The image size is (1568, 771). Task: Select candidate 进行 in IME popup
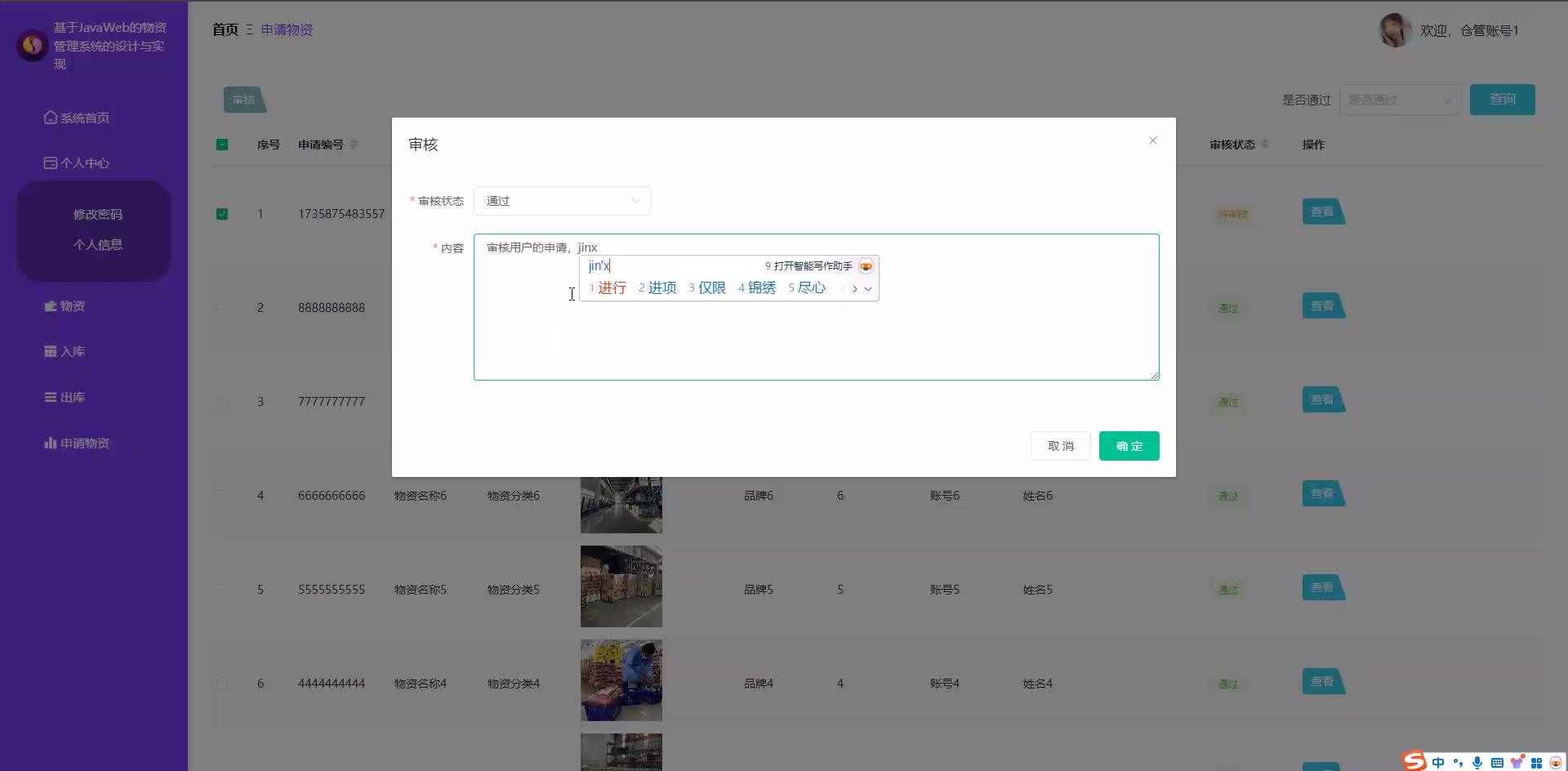608,287
